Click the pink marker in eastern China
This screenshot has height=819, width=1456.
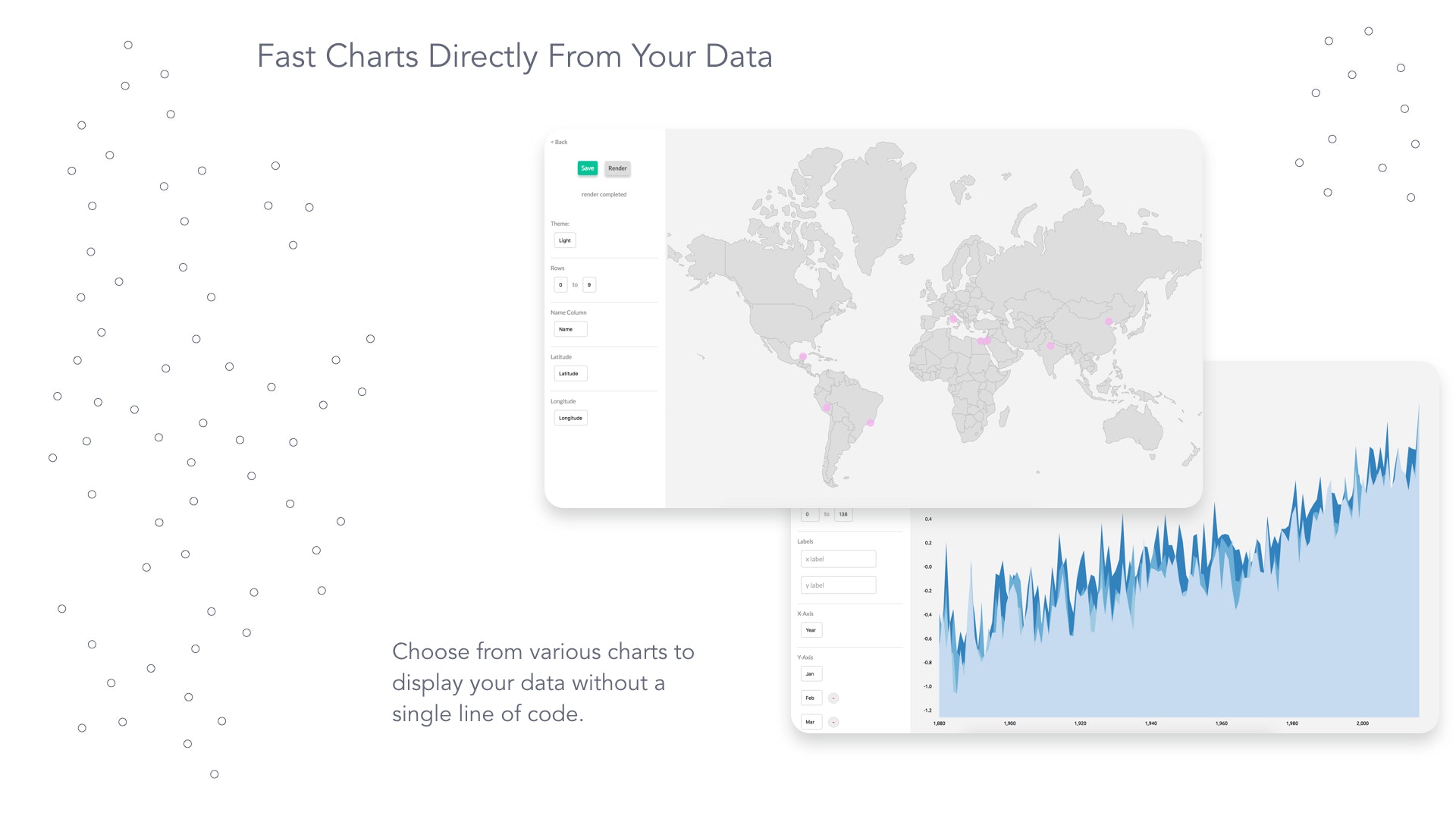click(1109, 322)
